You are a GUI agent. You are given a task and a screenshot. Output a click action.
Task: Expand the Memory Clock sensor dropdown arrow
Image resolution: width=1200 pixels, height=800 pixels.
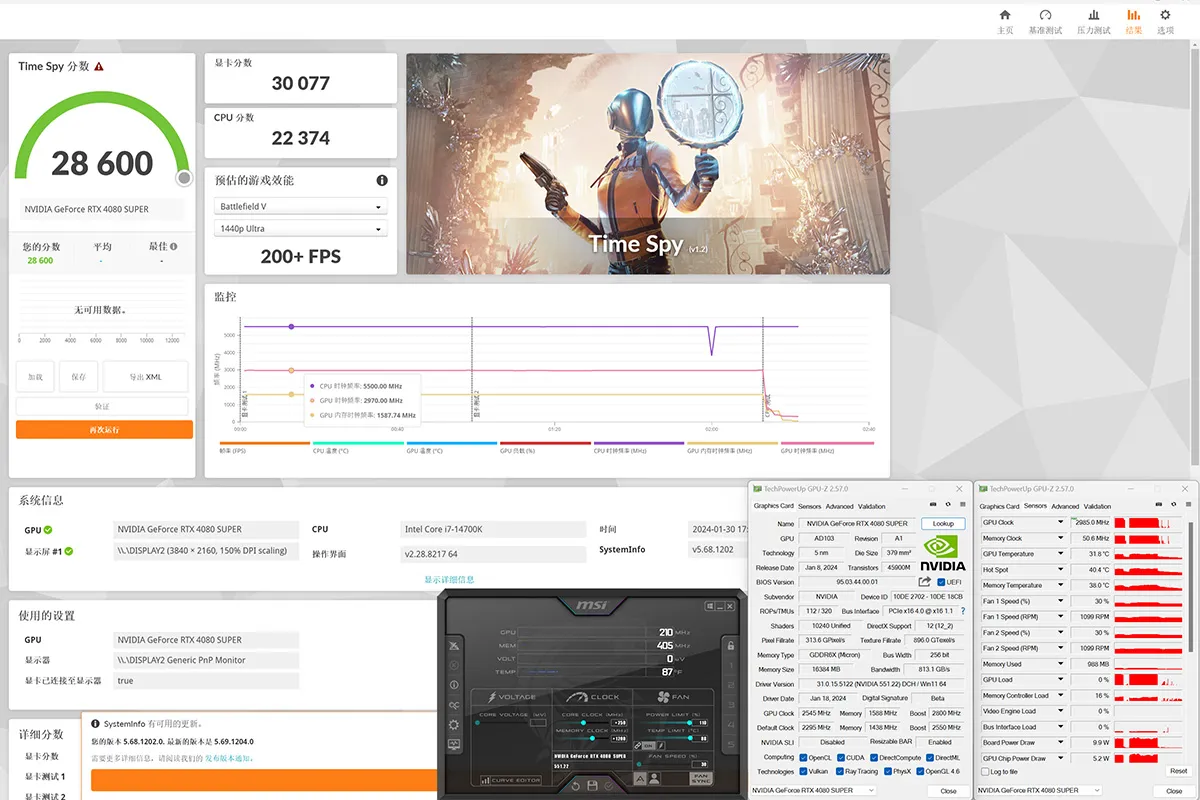click(1060, 538)
